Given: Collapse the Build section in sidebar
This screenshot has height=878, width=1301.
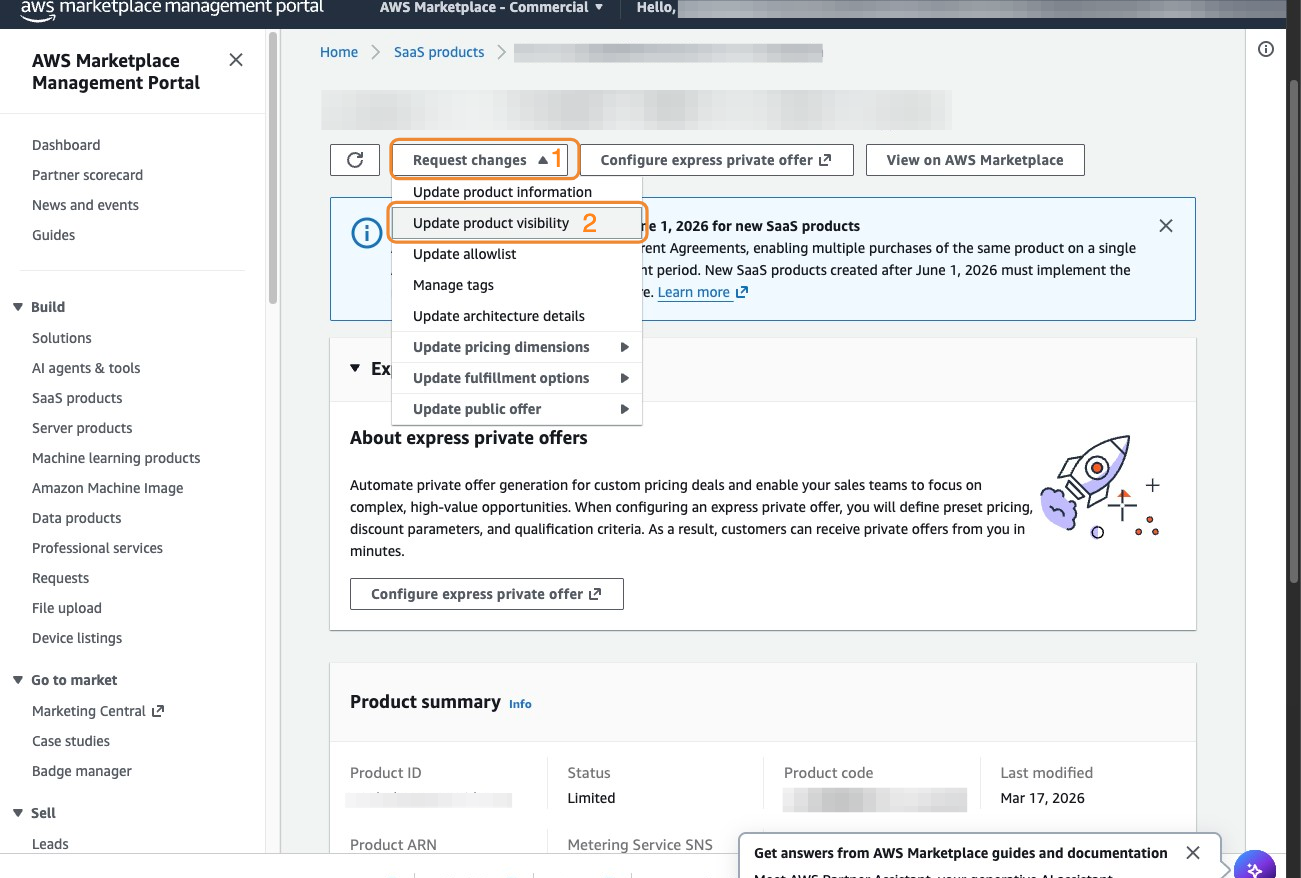Looking at the screenshot, I should [18, 307].
